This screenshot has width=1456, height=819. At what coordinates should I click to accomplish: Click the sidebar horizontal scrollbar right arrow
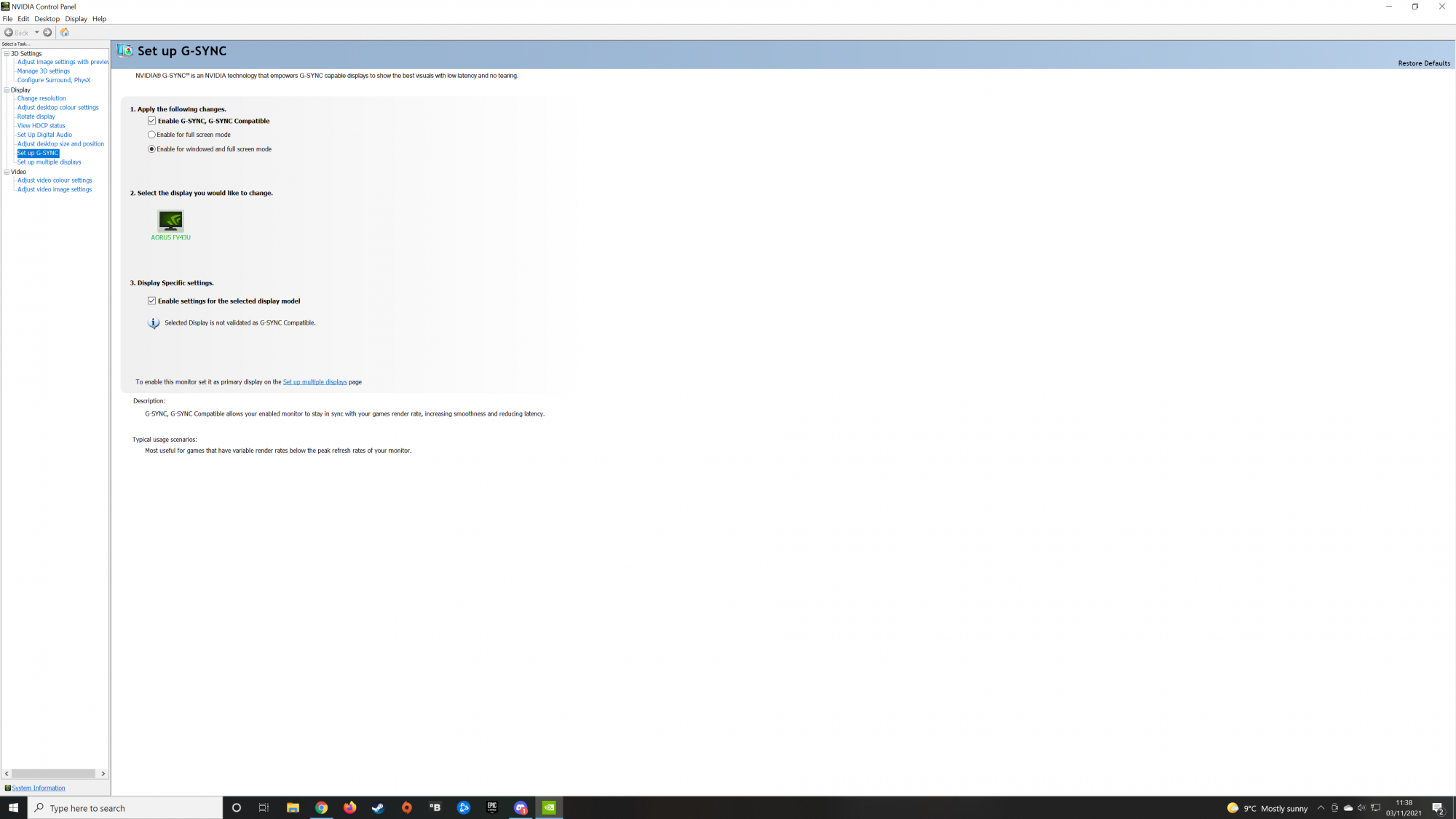tap(103, 773)
